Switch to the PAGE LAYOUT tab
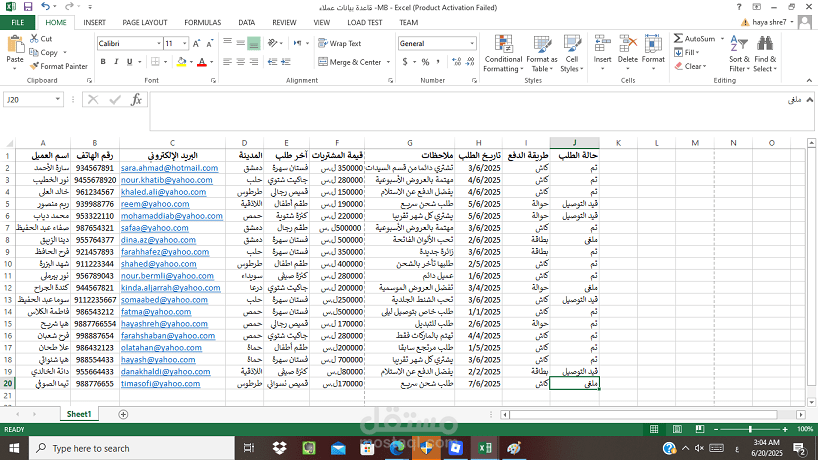 (145, 22)
